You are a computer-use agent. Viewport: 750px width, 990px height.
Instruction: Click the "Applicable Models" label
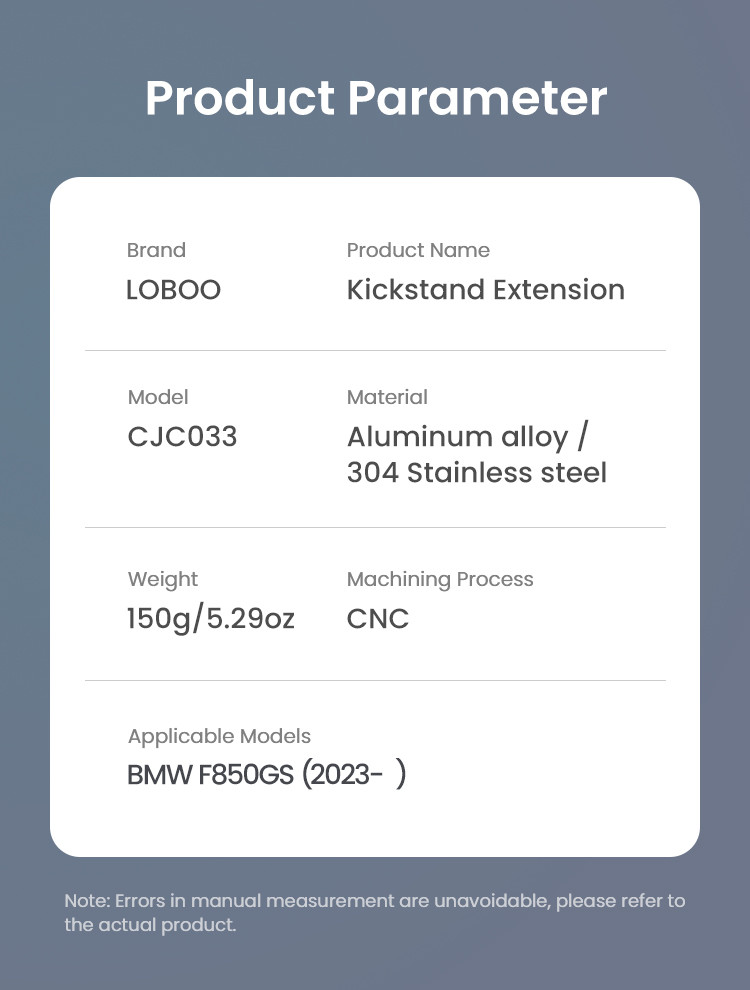pos(219,736)
